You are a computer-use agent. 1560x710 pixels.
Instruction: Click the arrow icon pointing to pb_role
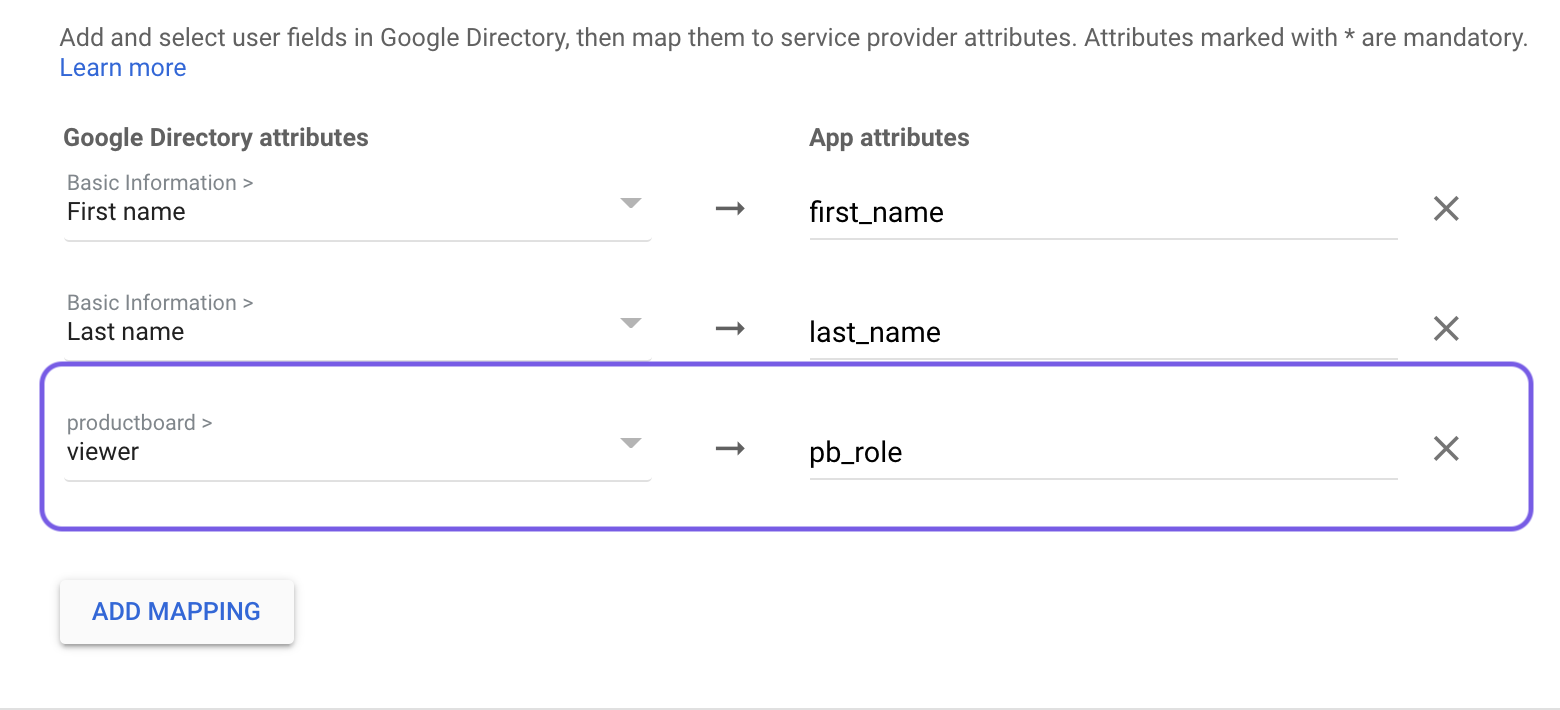pyautogui.click(x=730, y=449)
